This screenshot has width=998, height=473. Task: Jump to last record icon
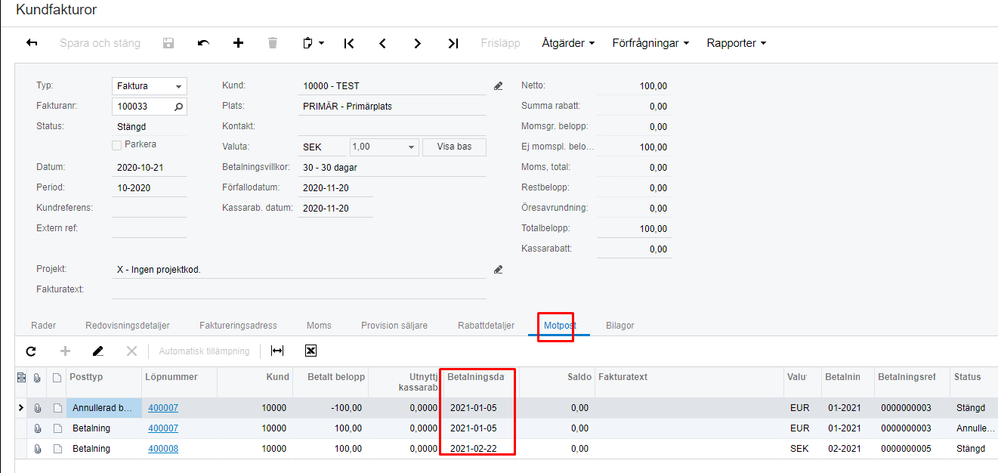pyautogui.click(x=452, y=43)
